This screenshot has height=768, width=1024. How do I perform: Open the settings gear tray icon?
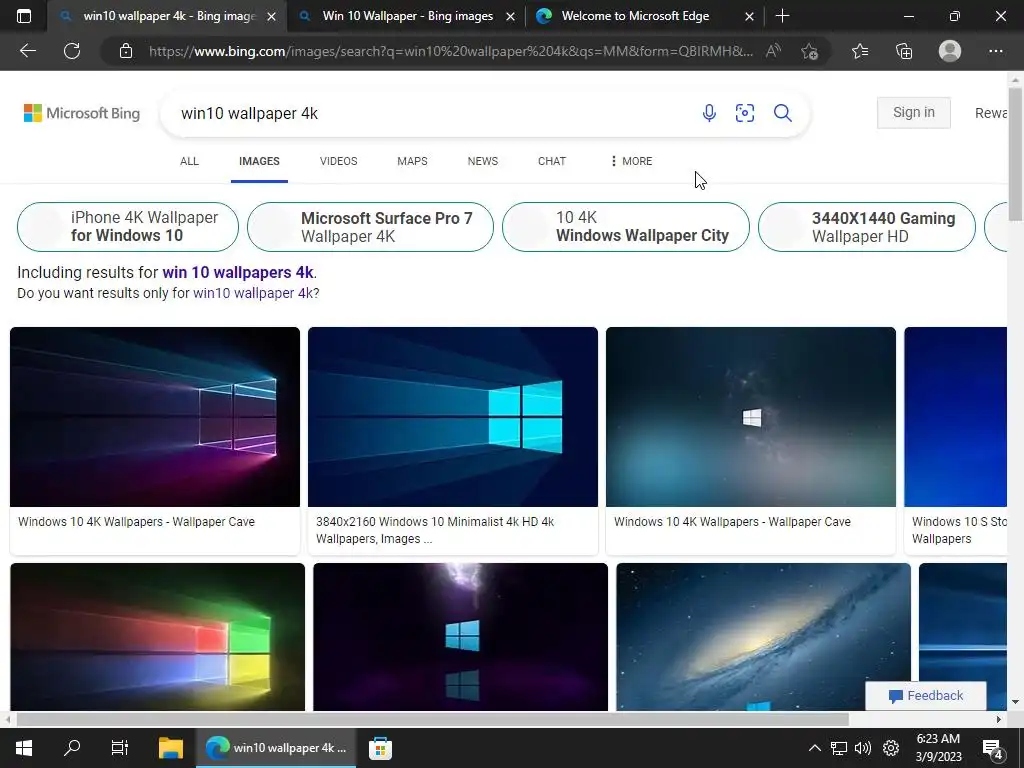coord(891,748)
